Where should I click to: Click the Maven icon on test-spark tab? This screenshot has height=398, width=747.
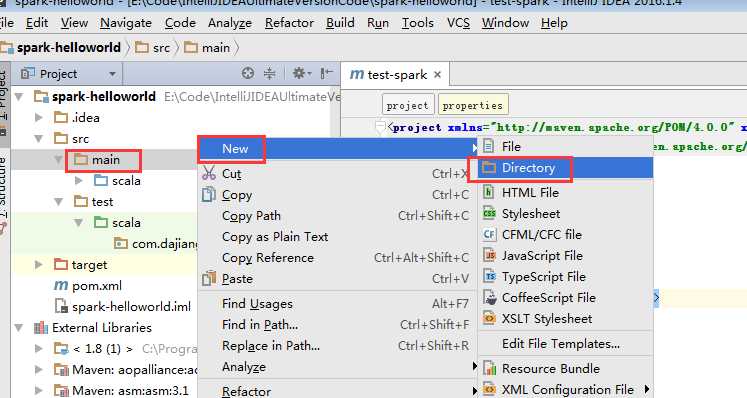click(x=356, y=74)
